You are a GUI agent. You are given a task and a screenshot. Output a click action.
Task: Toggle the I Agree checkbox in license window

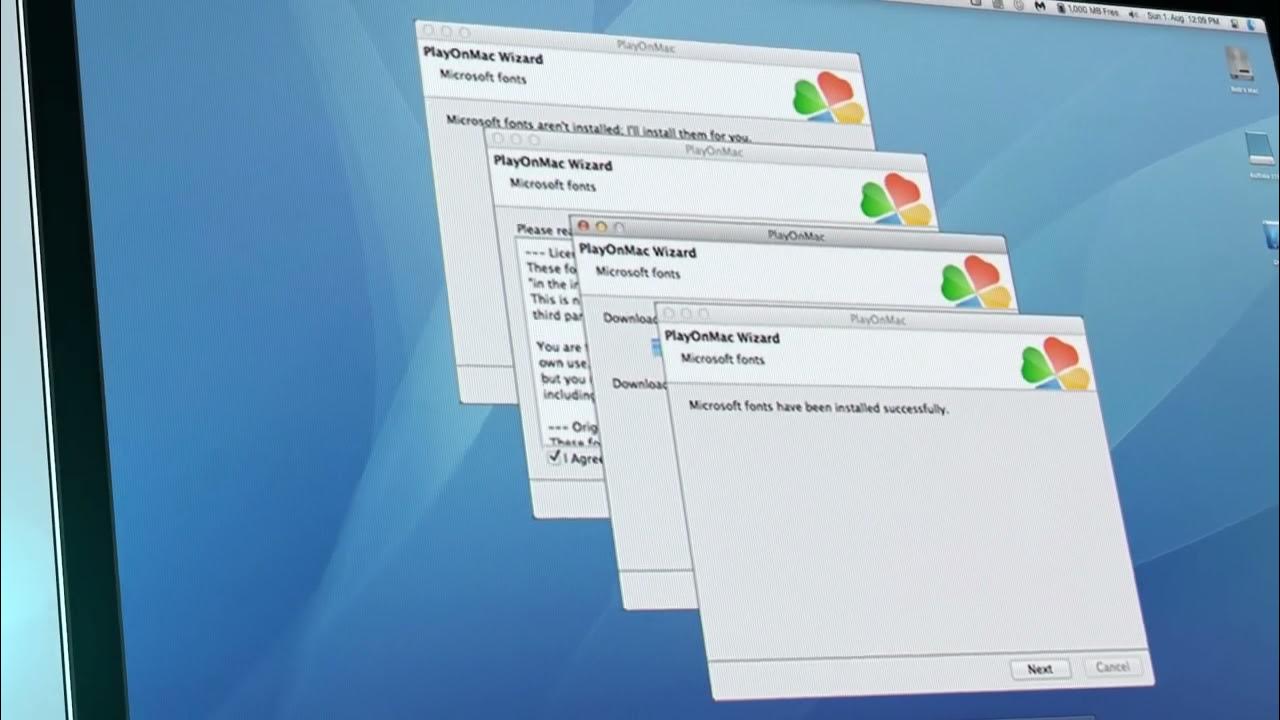[555, 457]
